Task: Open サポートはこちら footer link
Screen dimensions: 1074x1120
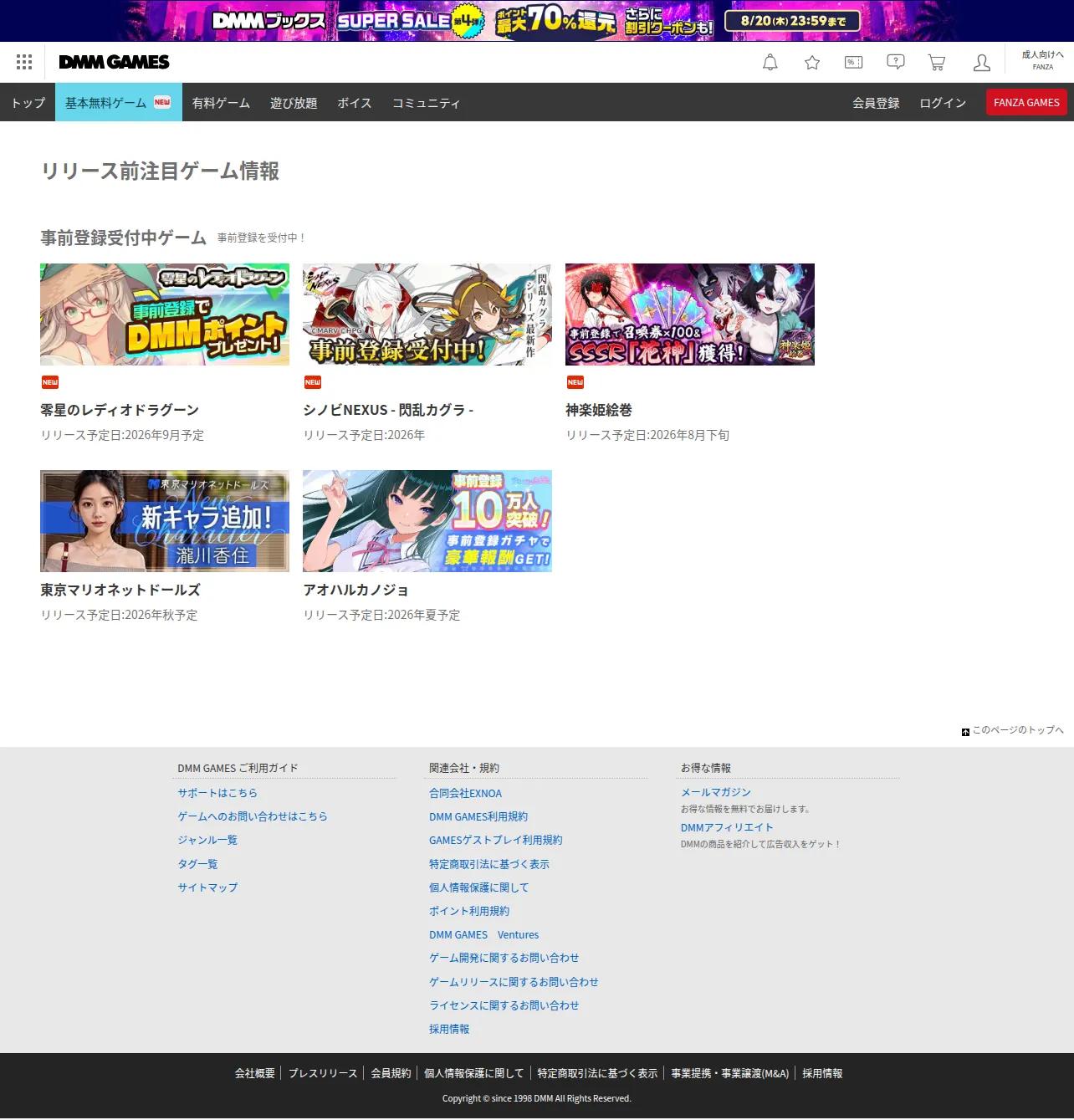Action: pyautogui.click(x=217, y=793)
